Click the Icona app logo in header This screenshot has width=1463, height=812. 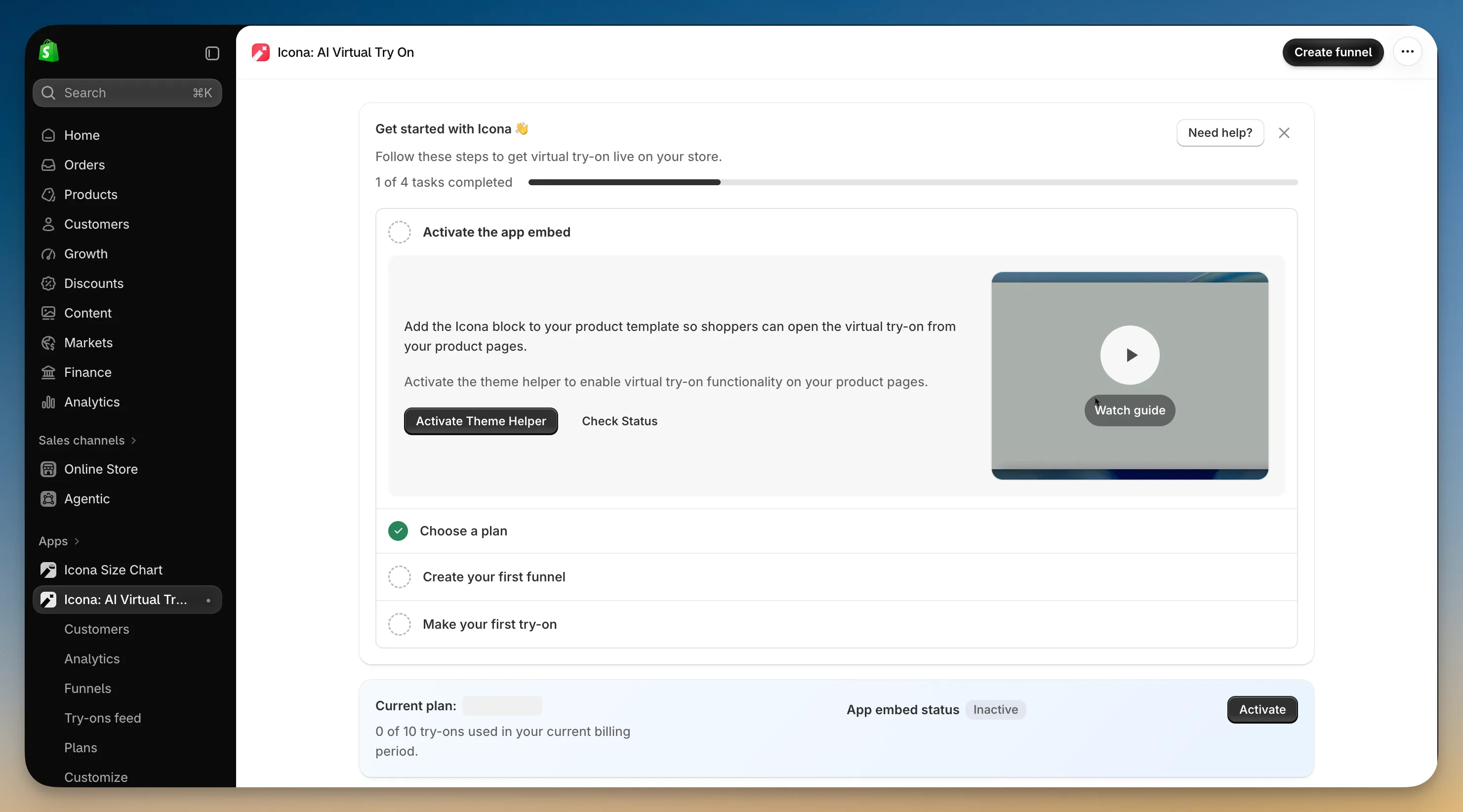(261, 52)
